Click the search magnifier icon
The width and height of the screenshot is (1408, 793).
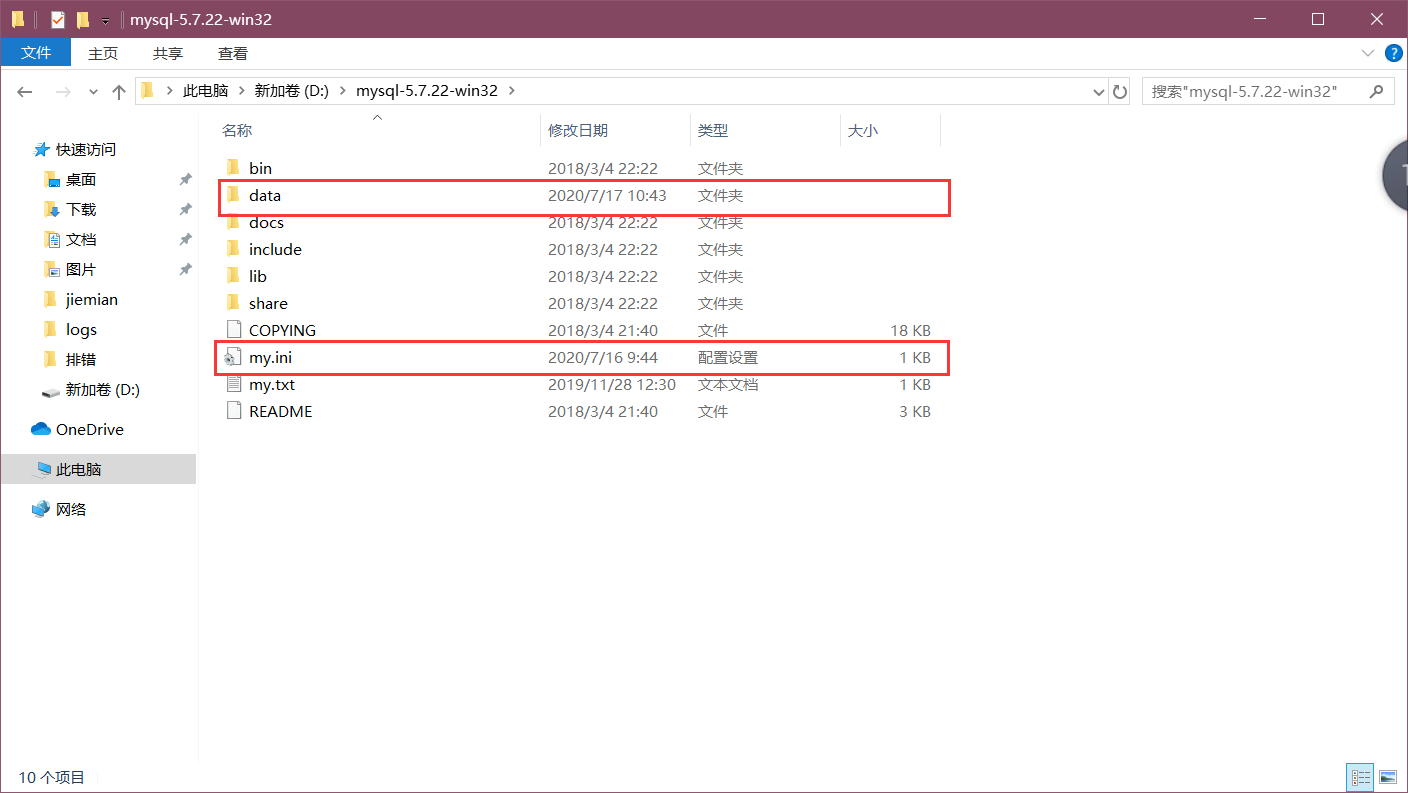point(1378,91)
